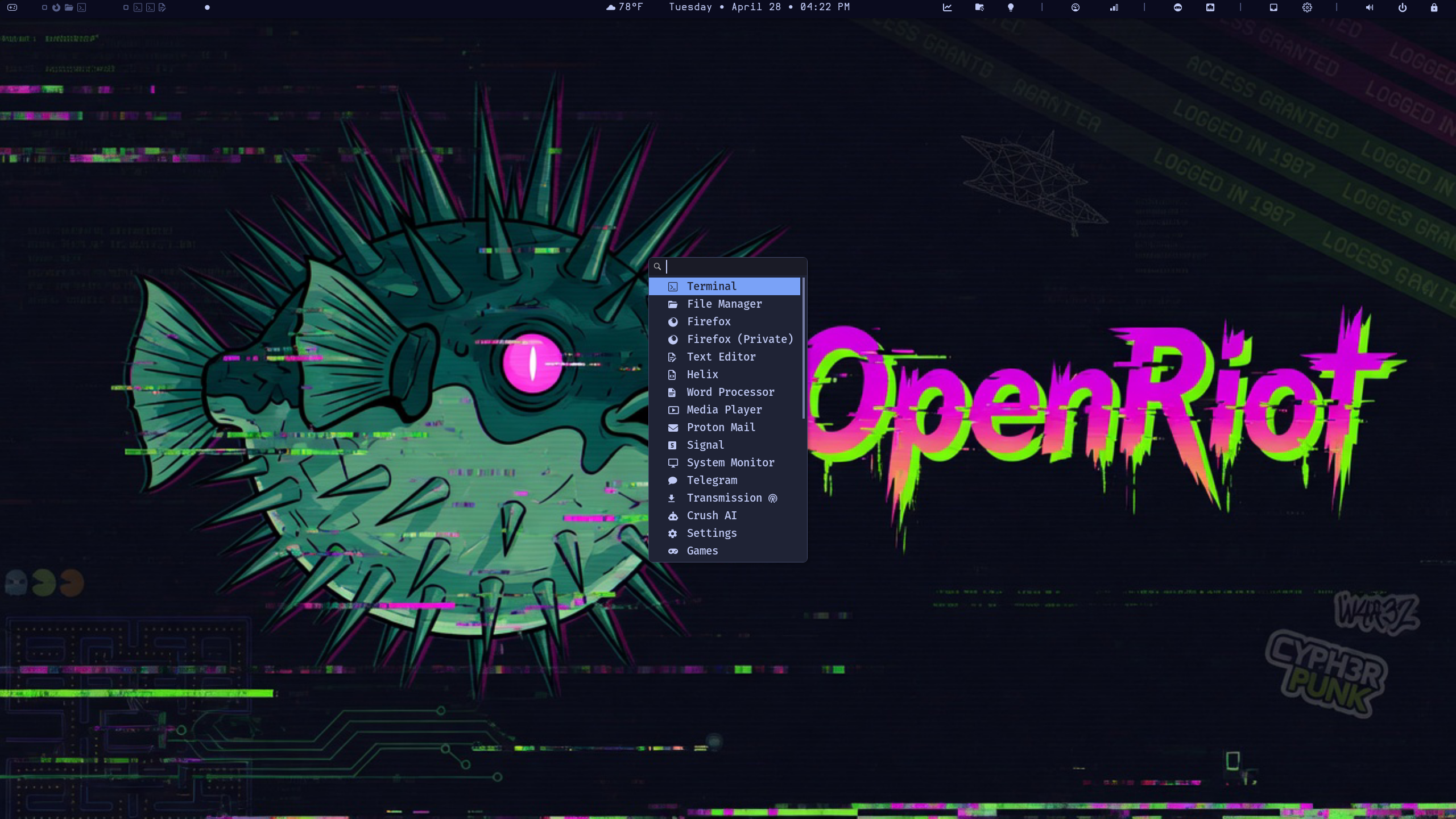The height and width of the screenshot is (819, 1456).
Task: Click the Firefox icon in the top bar
Action: tap(56, 7)
